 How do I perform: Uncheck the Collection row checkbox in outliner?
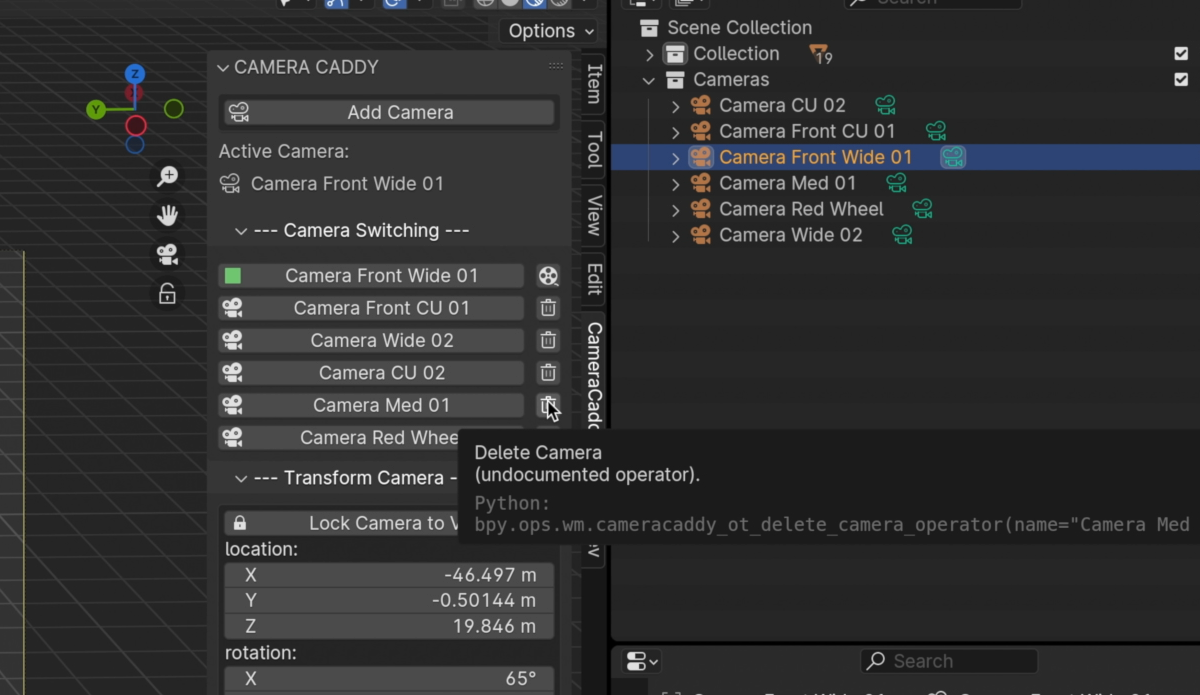pyautogui.click(x=1181, y=54)
